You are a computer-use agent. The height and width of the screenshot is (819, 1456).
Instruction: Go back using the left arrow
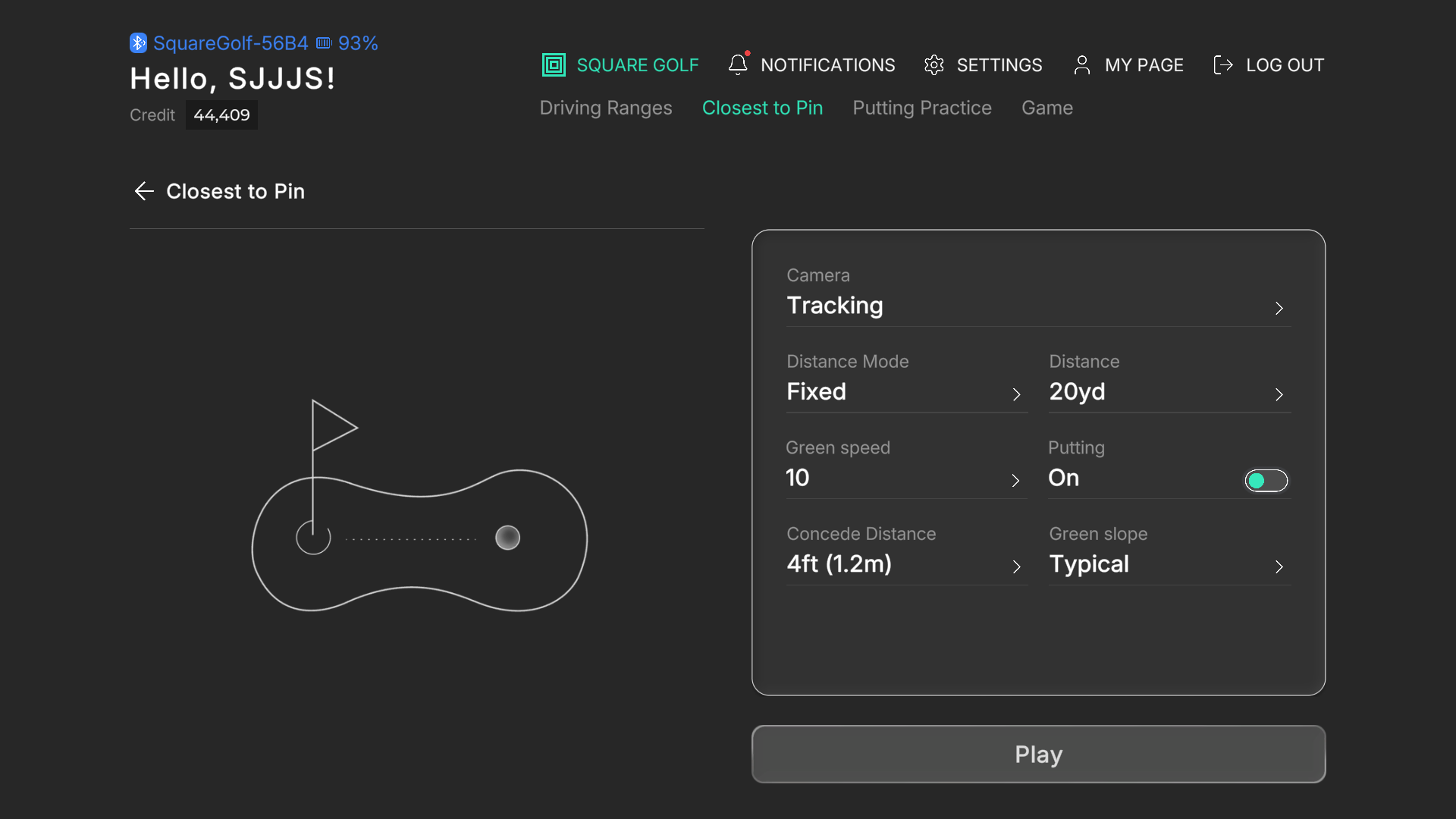pos(144,191)
